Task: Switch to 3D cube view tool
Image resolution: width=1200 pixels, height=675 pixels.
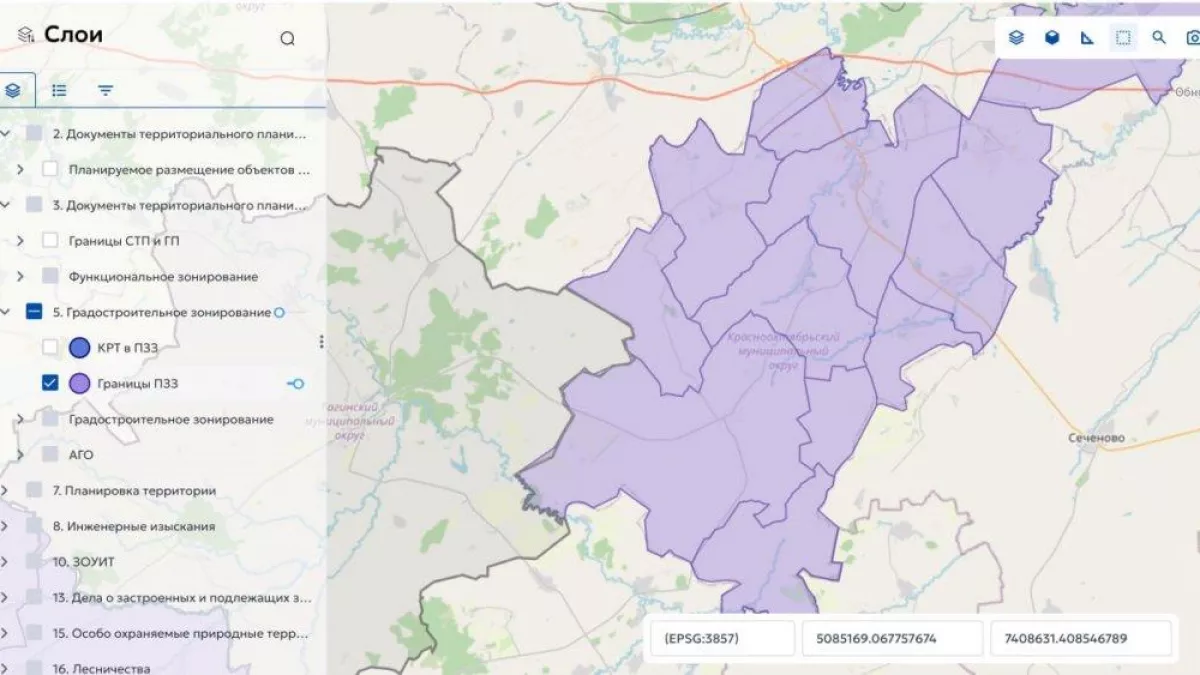Action: (1052, 38)
